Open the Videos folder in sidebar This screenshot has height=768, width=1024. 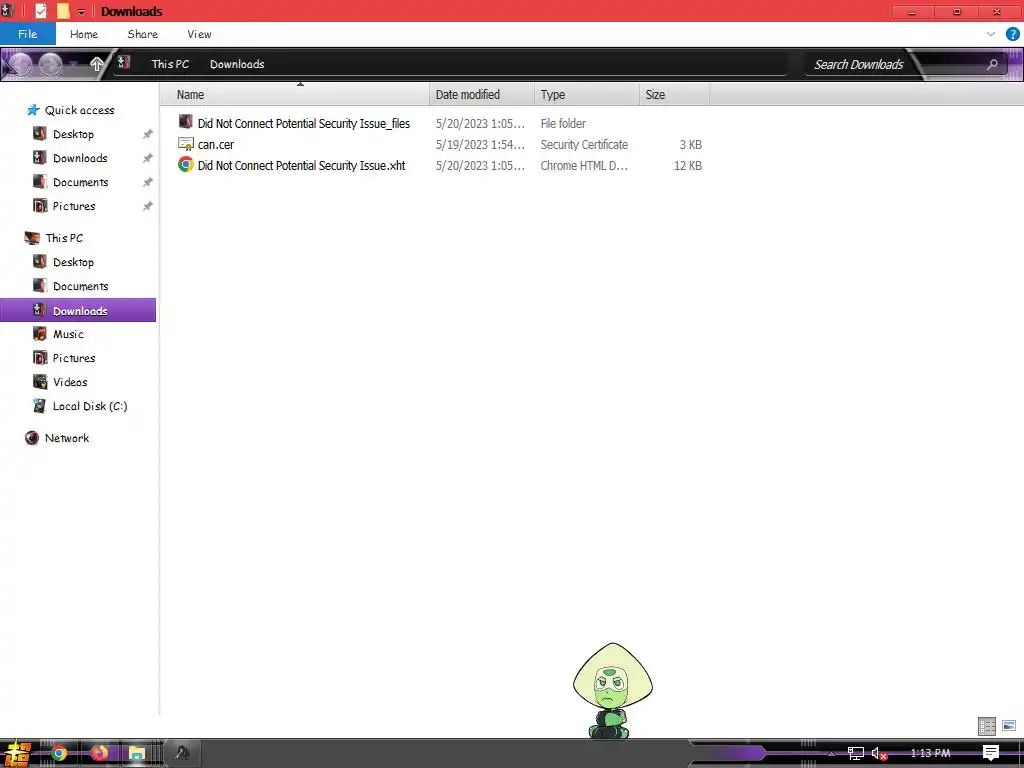[70, 382]
